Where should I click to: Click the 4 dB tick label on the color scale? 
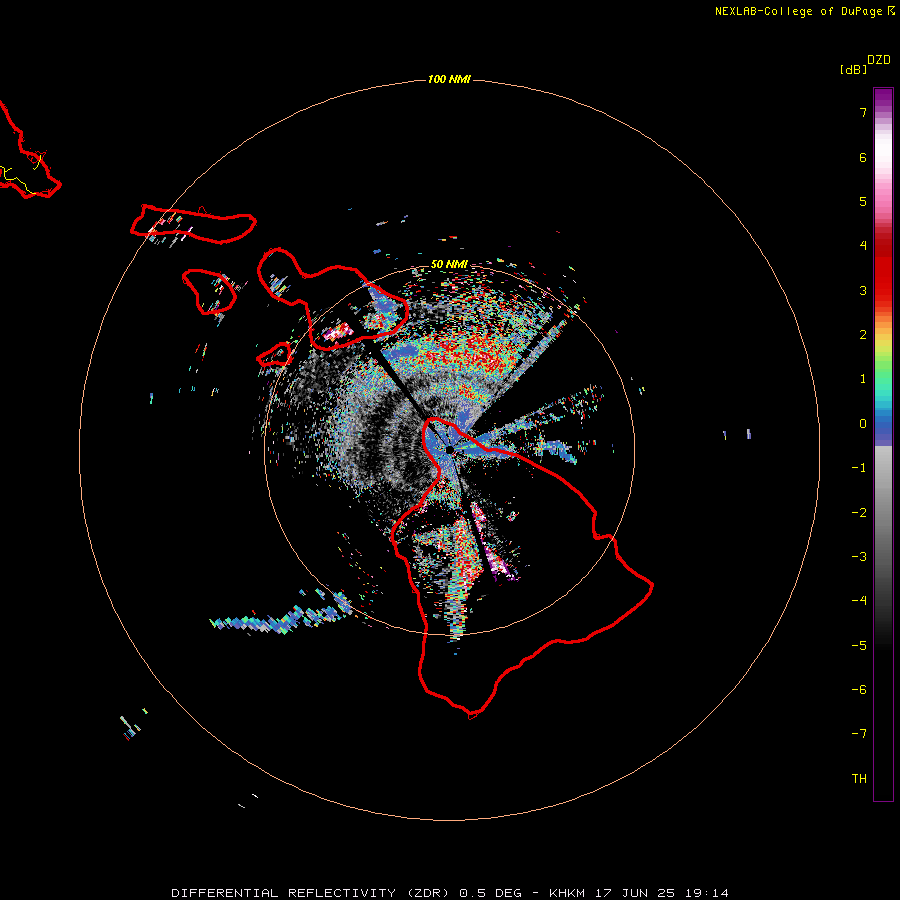pos(863,246)
